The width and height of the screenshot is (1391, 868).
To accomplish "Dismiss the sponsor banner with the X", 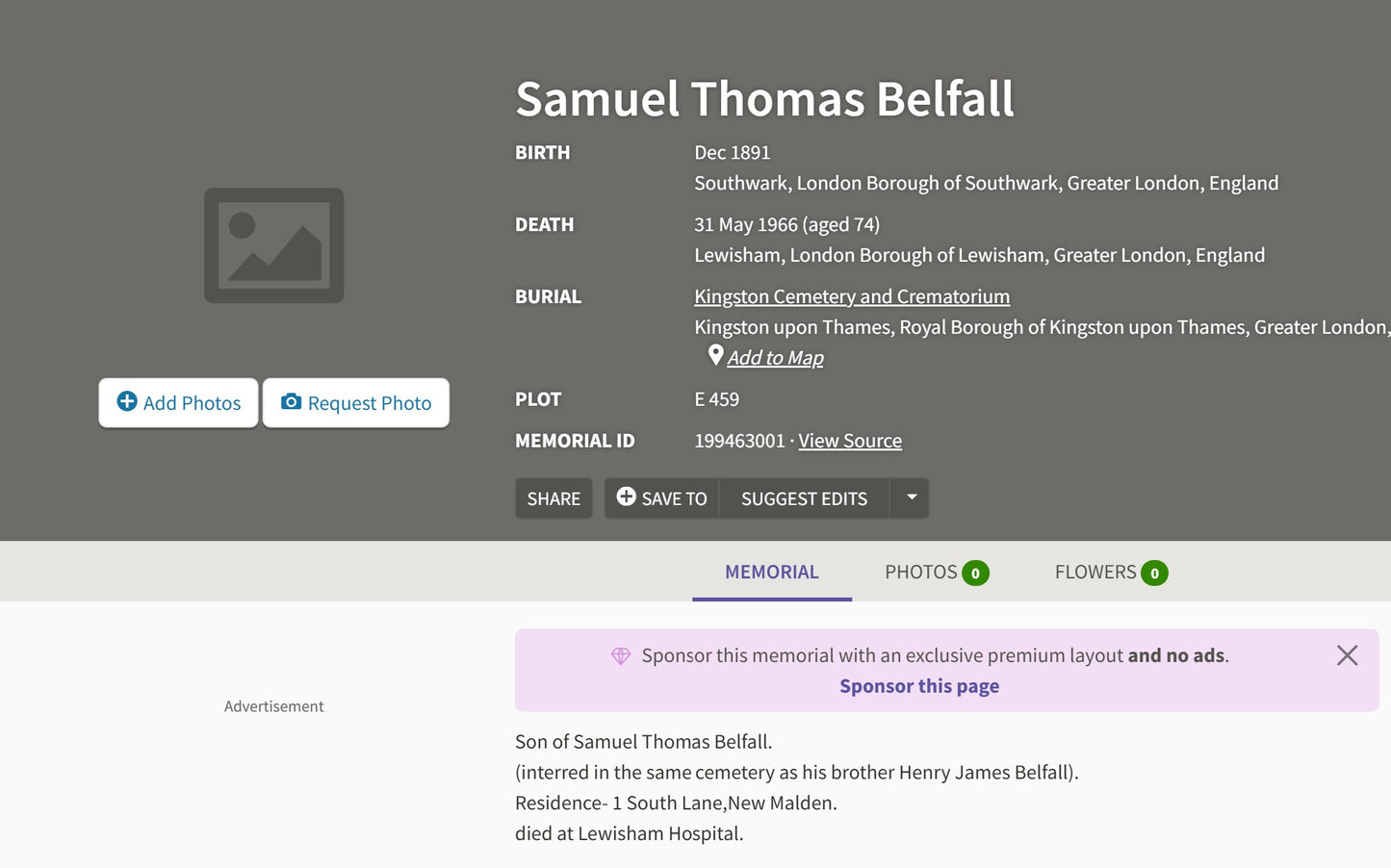I will [1347, 655].
